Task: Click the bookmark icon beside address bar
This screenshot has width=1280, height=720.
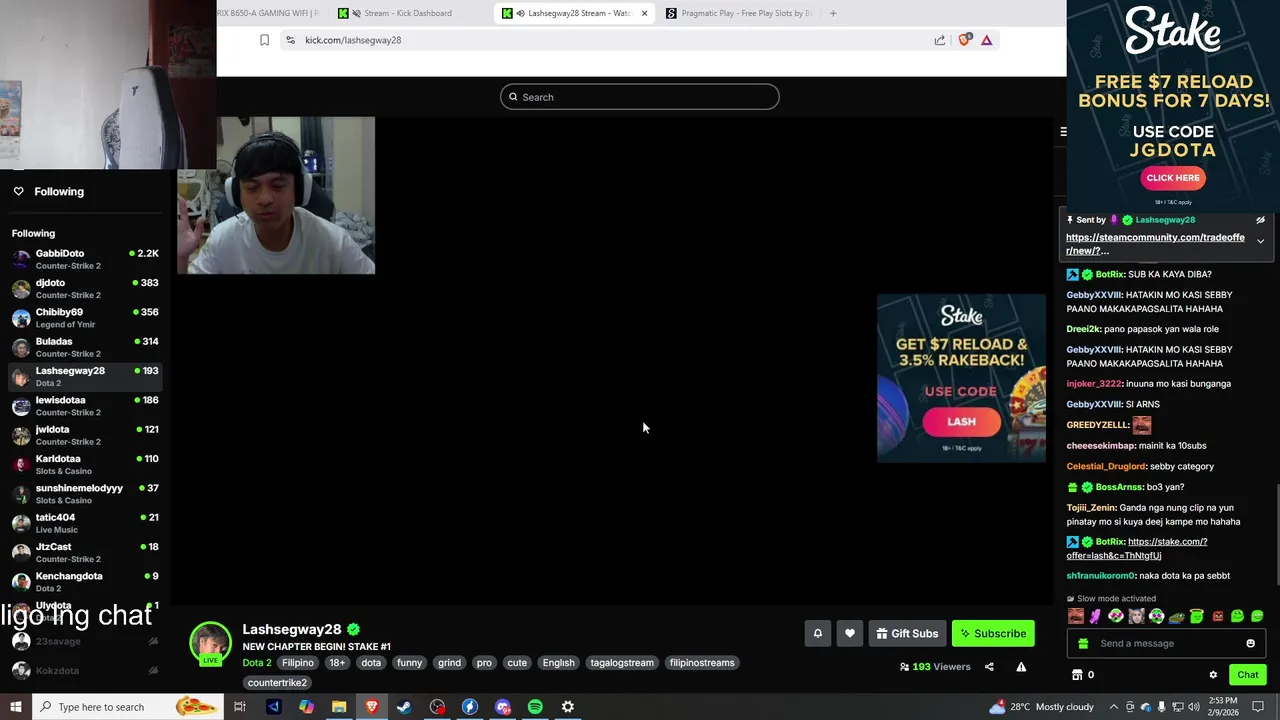Action: [264, 40]
